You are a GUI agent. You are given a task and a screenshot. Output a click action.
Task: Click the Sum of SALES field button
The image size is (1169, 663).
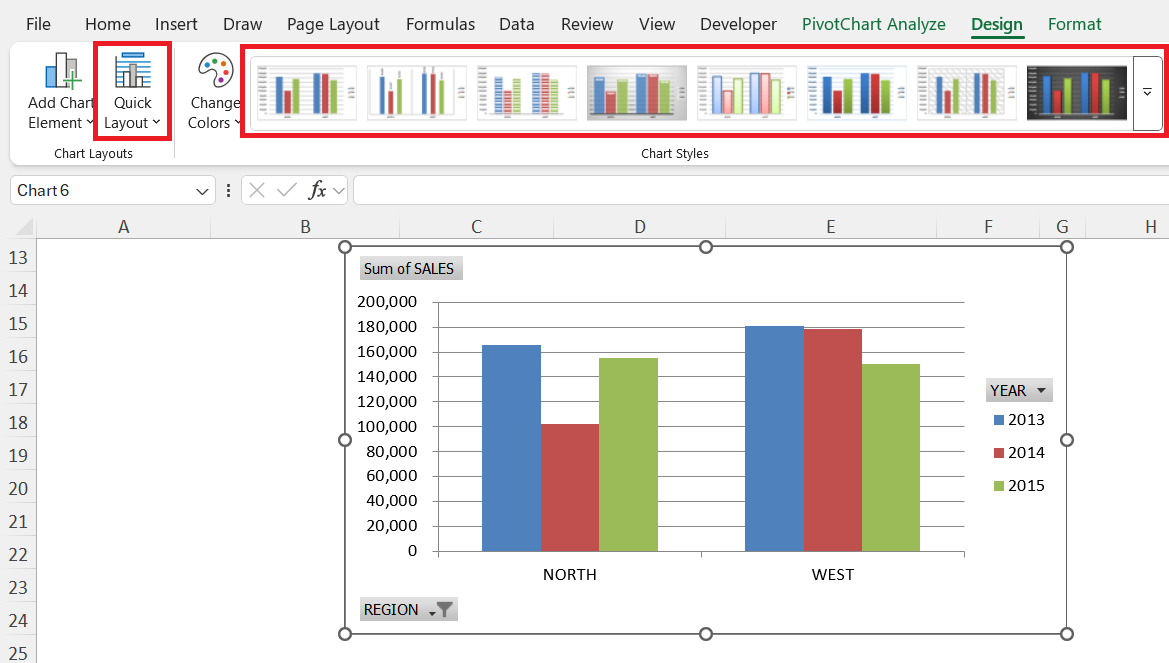tap(409, 268)
